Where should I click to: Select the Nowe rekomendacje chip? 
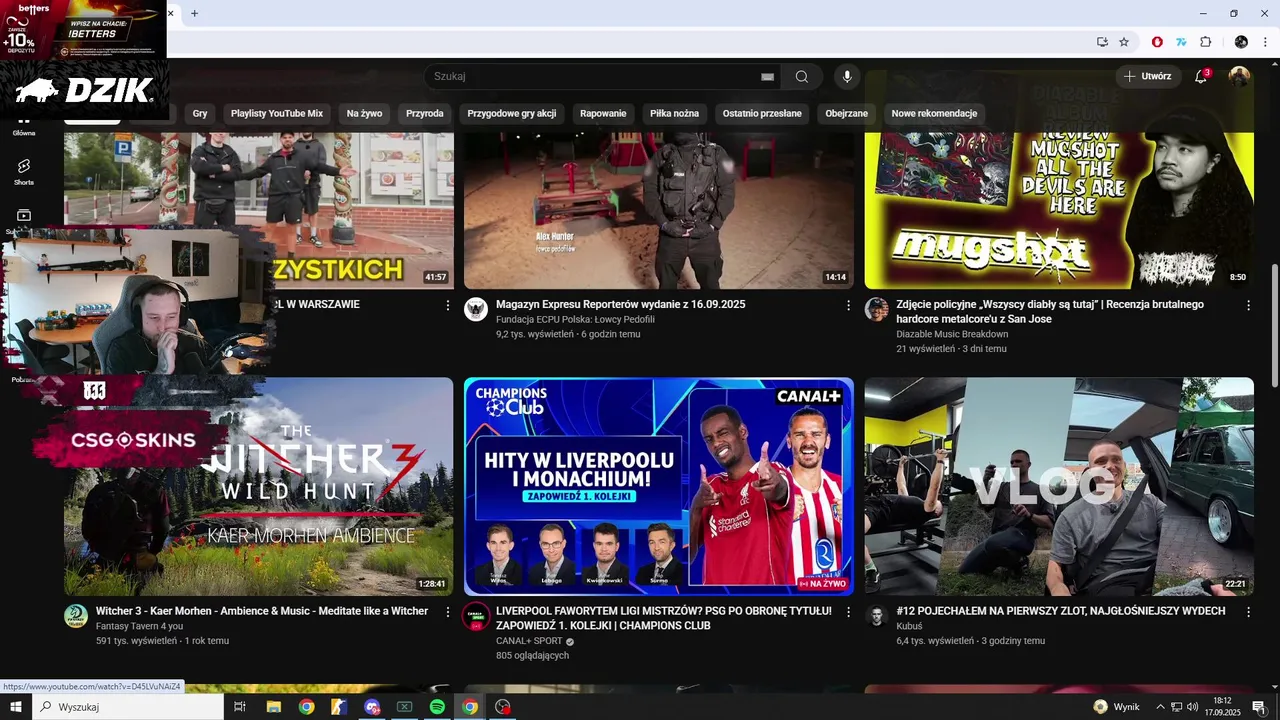pyautogui.click(x=934, y=113)
